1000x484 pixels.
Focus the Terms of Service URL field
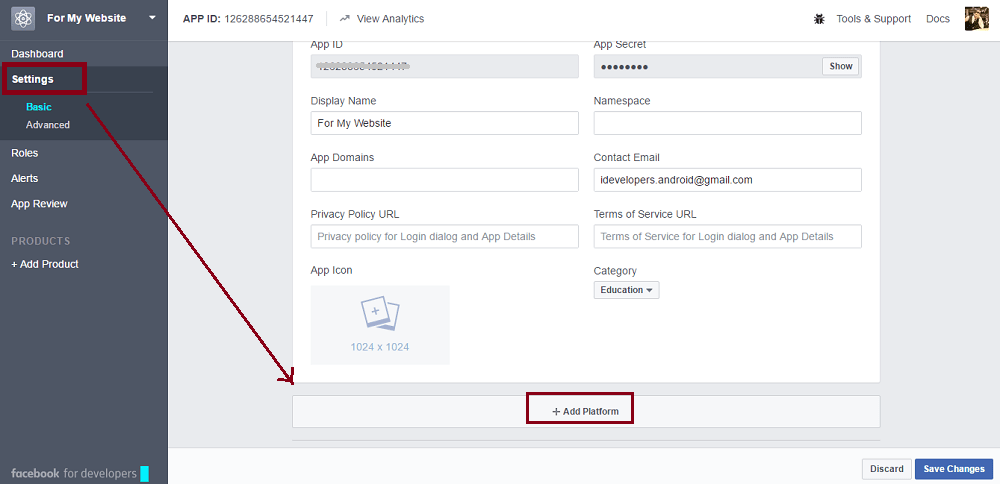tap(728, 236)
